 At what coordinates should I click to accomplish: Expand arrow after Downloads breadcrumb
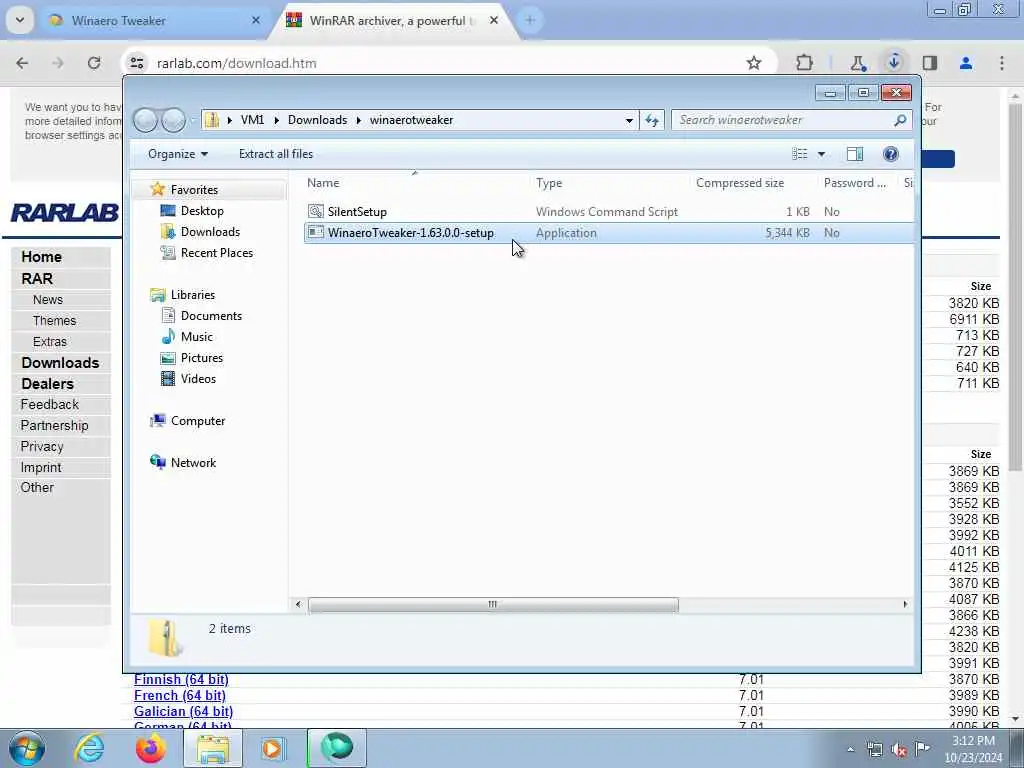(x=359, y=120)
